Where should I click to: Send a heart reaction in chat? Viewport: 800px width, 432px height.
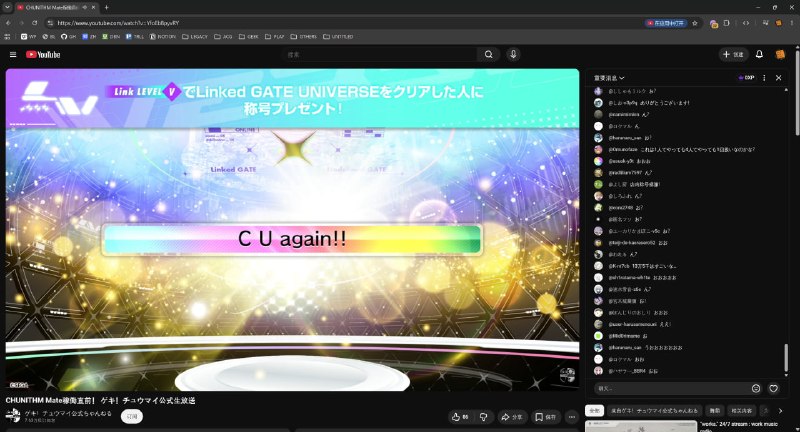click(773, 389)
